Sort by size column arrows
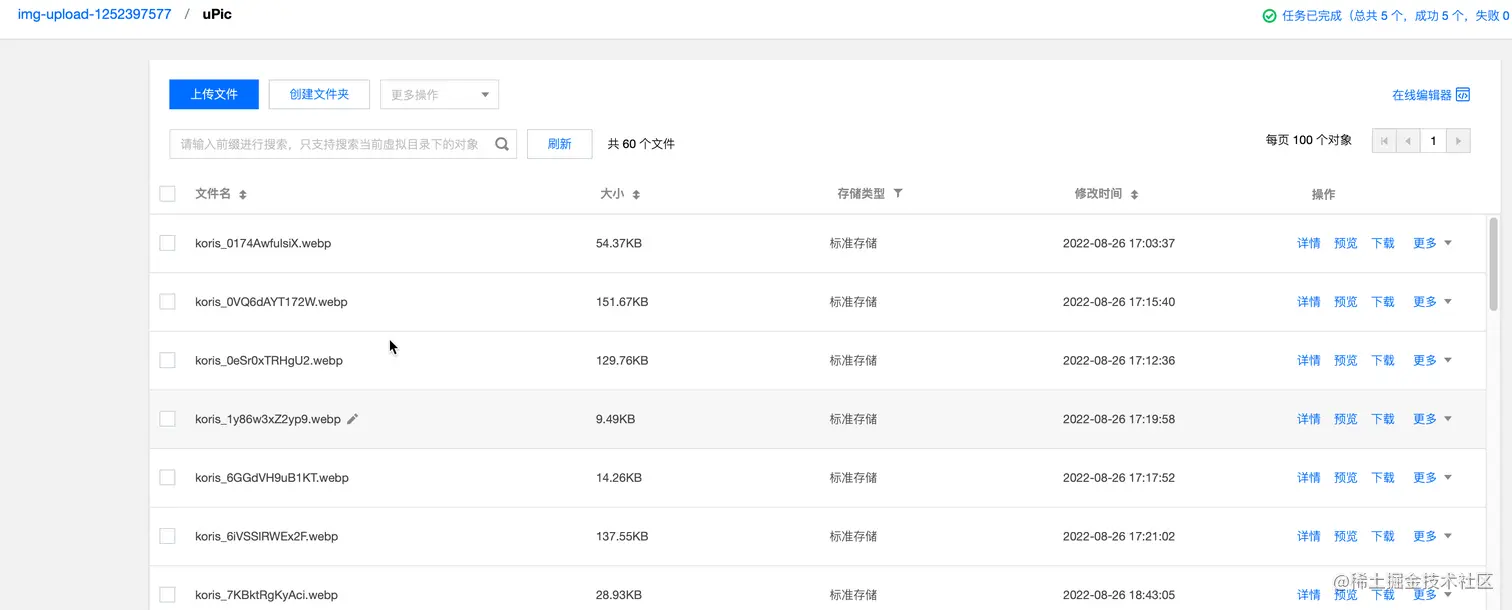This screenshot has width=1512, height=610. 636,194
